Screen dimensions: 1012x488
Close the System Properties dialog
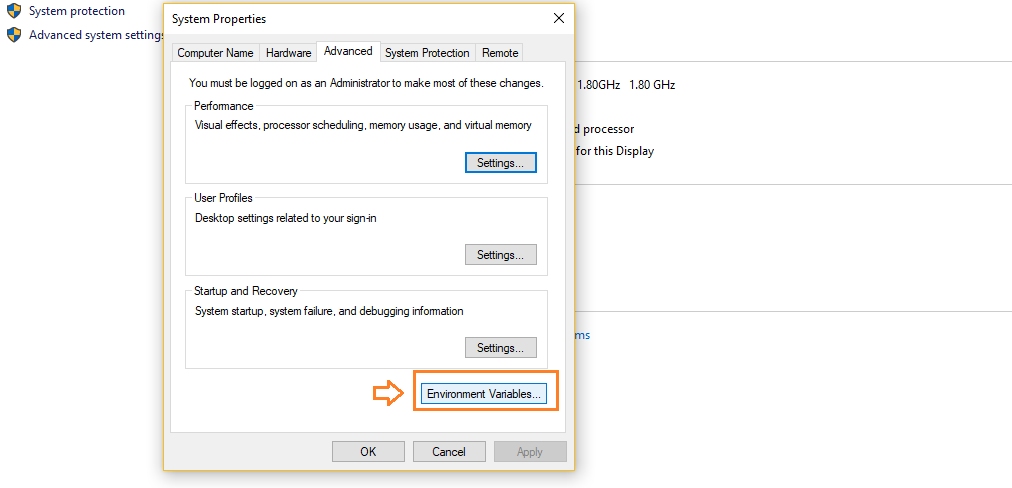558,19
